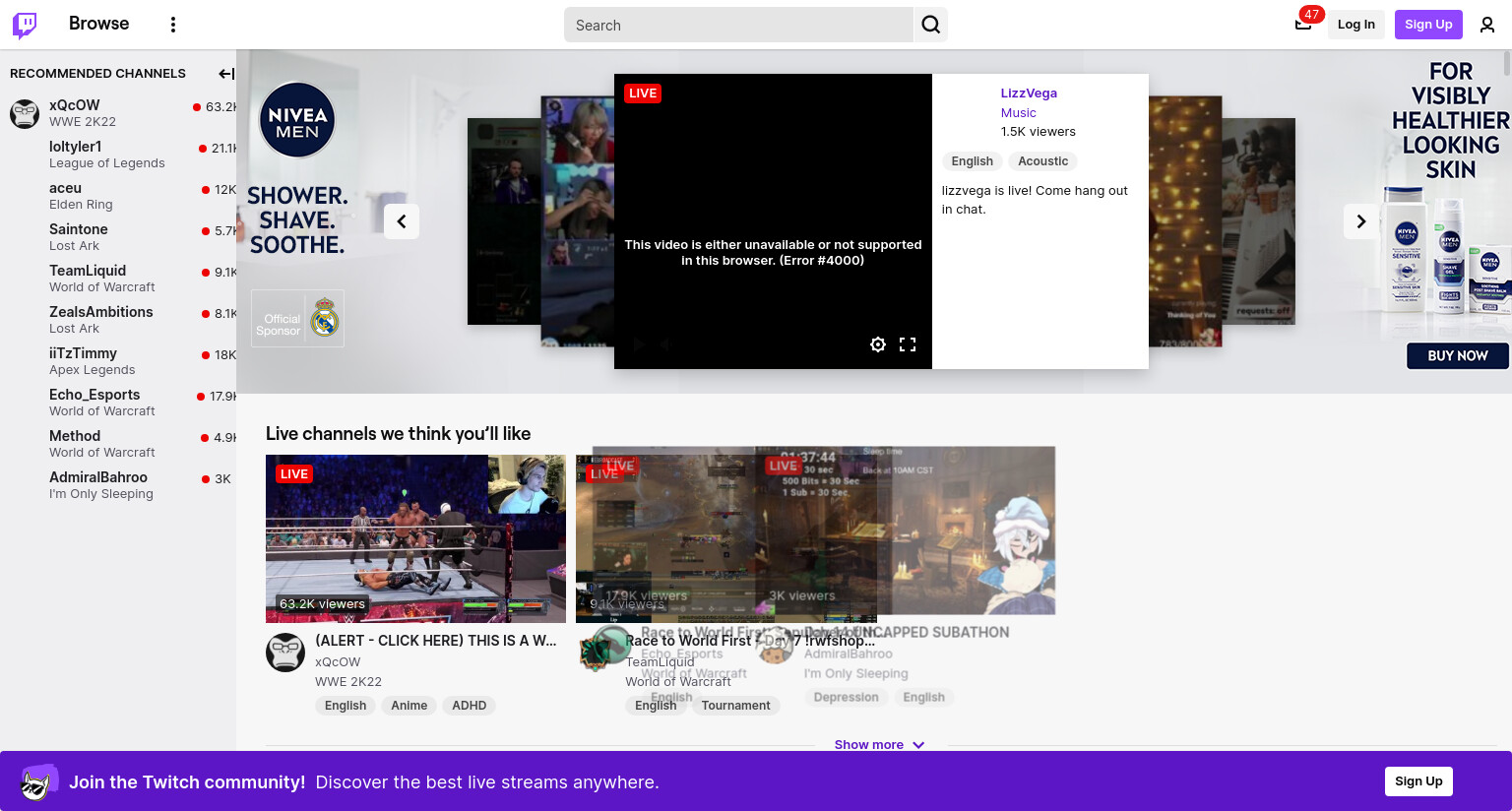1512x811 pixels.
Task: Open xQcOW ALERT stream title link
Action: [436, 641]
